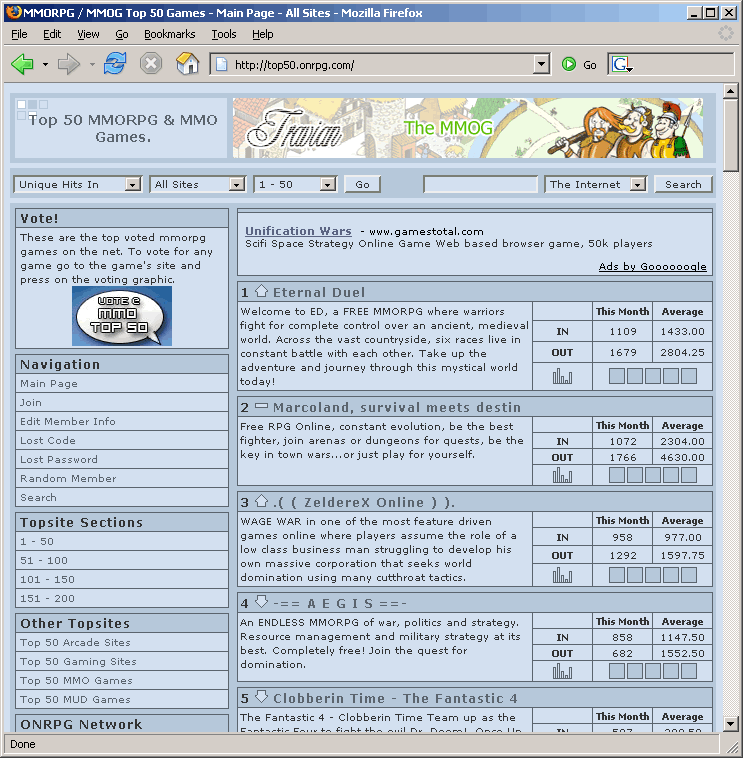The image size is (743, 758).
Task: Click the down arrow icon beside A E G I S
Action: coord(261,602)
